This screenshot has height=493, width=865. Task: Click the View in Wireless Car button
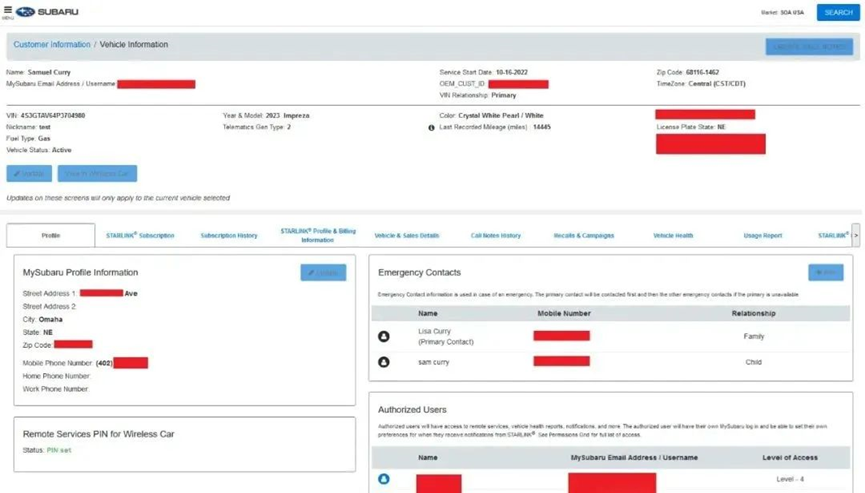(x=97, y=174)
